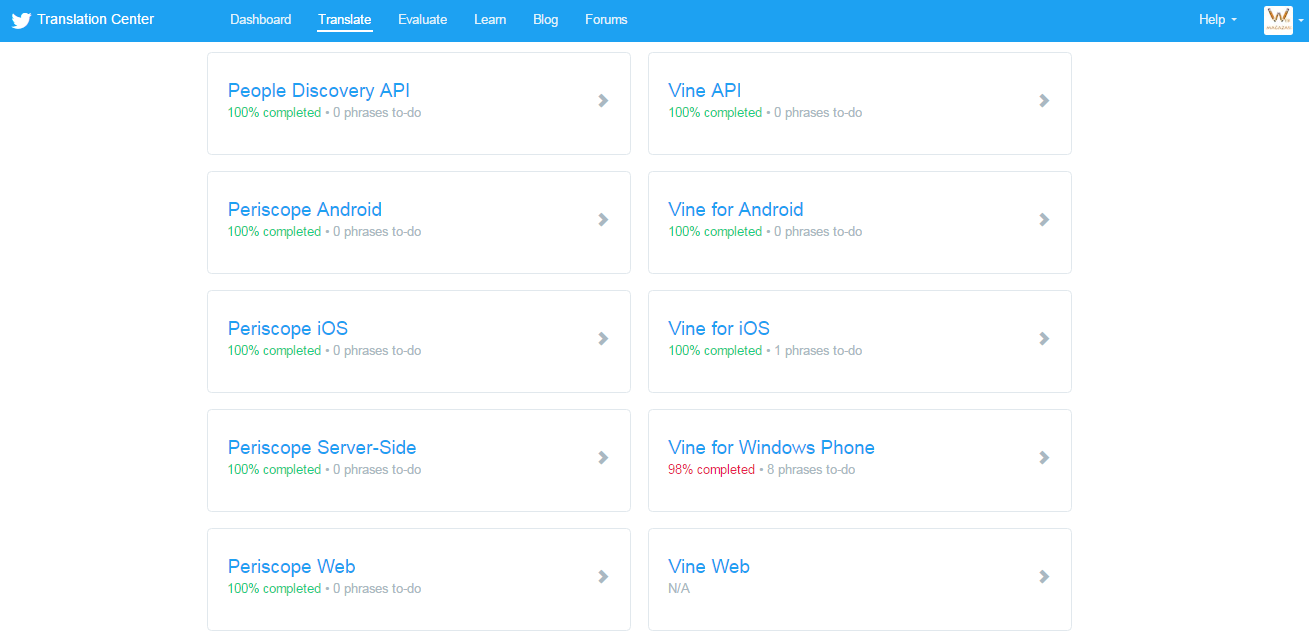The image size is (1309, 635).
Task: Click the caret next to profile avatar
Action: click(x=1301, y=21)
